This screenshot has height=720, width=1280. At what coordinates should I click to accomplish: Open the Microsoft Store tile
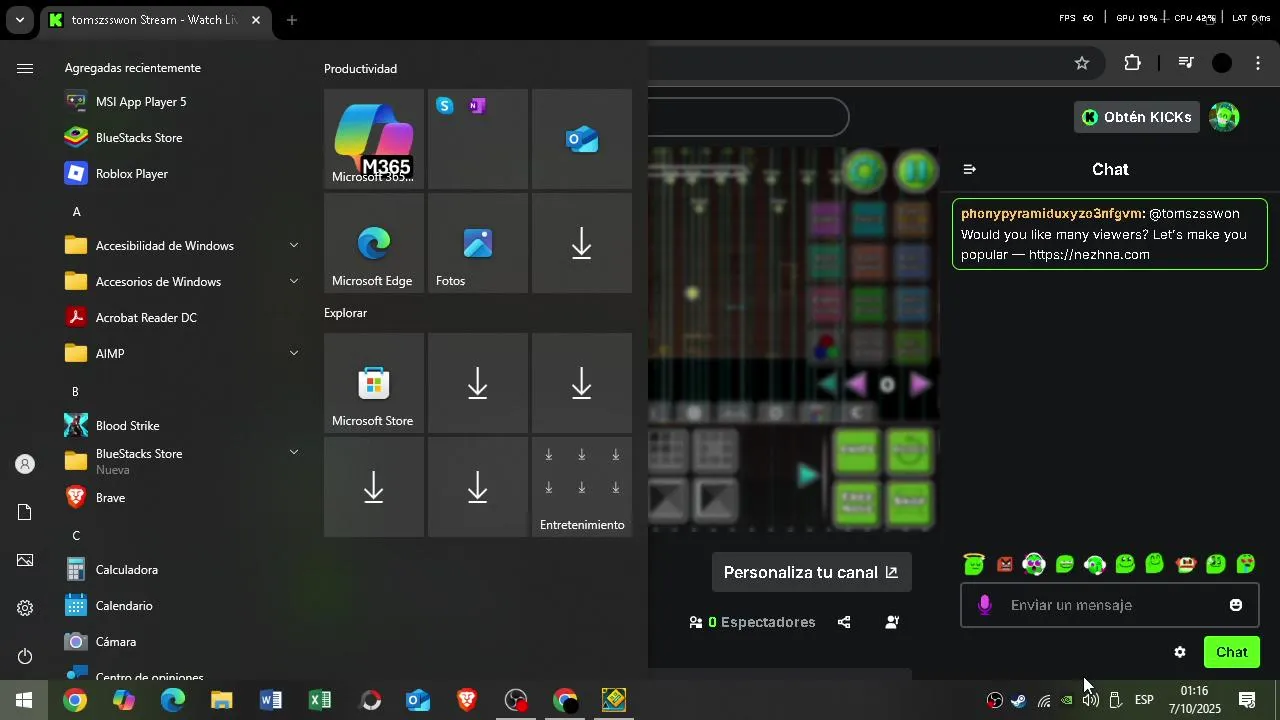pos(374,383)
